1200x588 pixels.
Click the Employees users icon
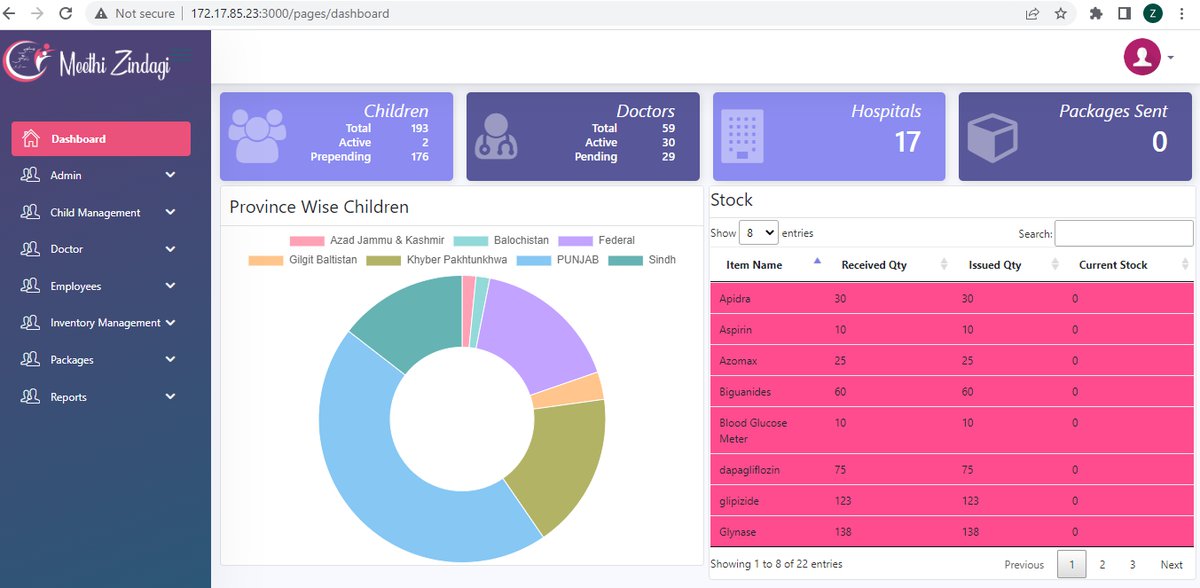[x=31, y=286]
